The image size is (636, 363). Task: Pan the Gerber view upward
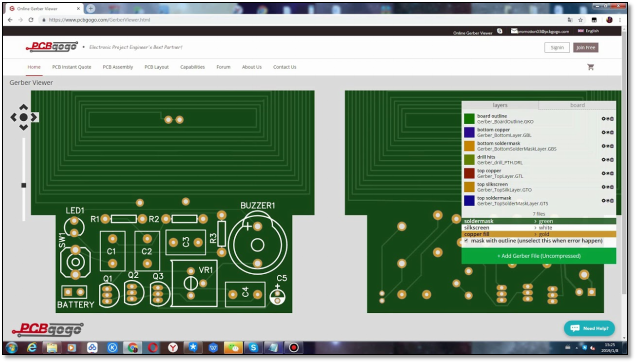pyautogui.click(x=24, y=107)
